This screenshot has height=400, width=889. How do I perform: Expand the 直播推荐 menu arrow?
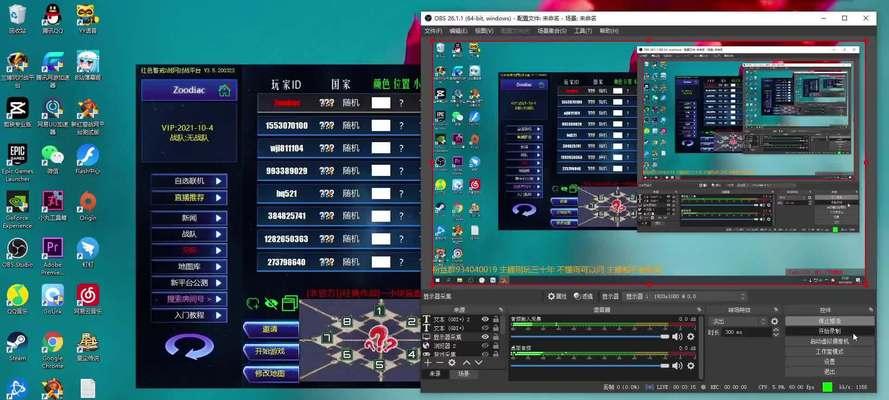pos(219,198)
